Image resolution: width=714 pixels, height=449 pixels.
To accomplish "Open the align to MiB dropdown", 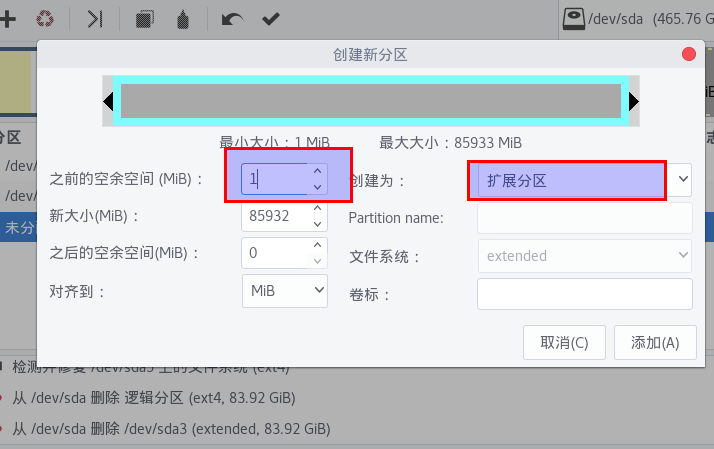I will pos(285,291).
